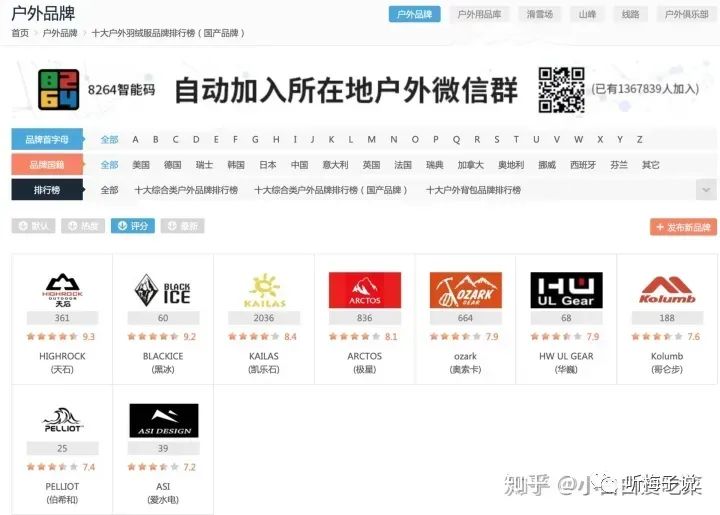Click the 8264 colorful logo
Viewport: 720px width, 515px height.
click(x=58, y=90)
